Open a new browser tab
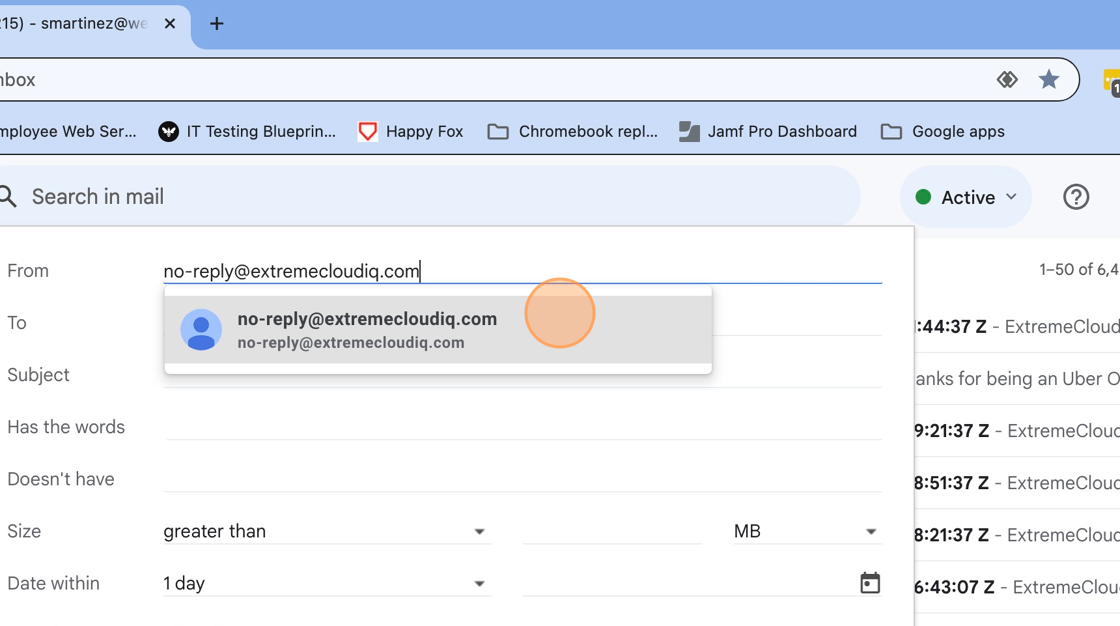 click(216, 24)
